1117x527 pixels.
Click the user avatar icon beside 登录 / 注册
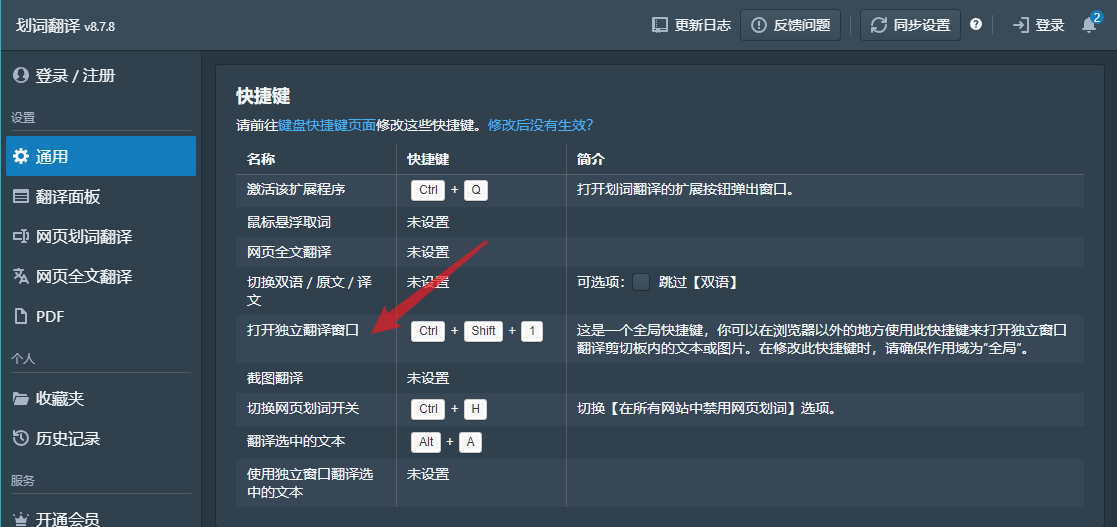[21, 75]
